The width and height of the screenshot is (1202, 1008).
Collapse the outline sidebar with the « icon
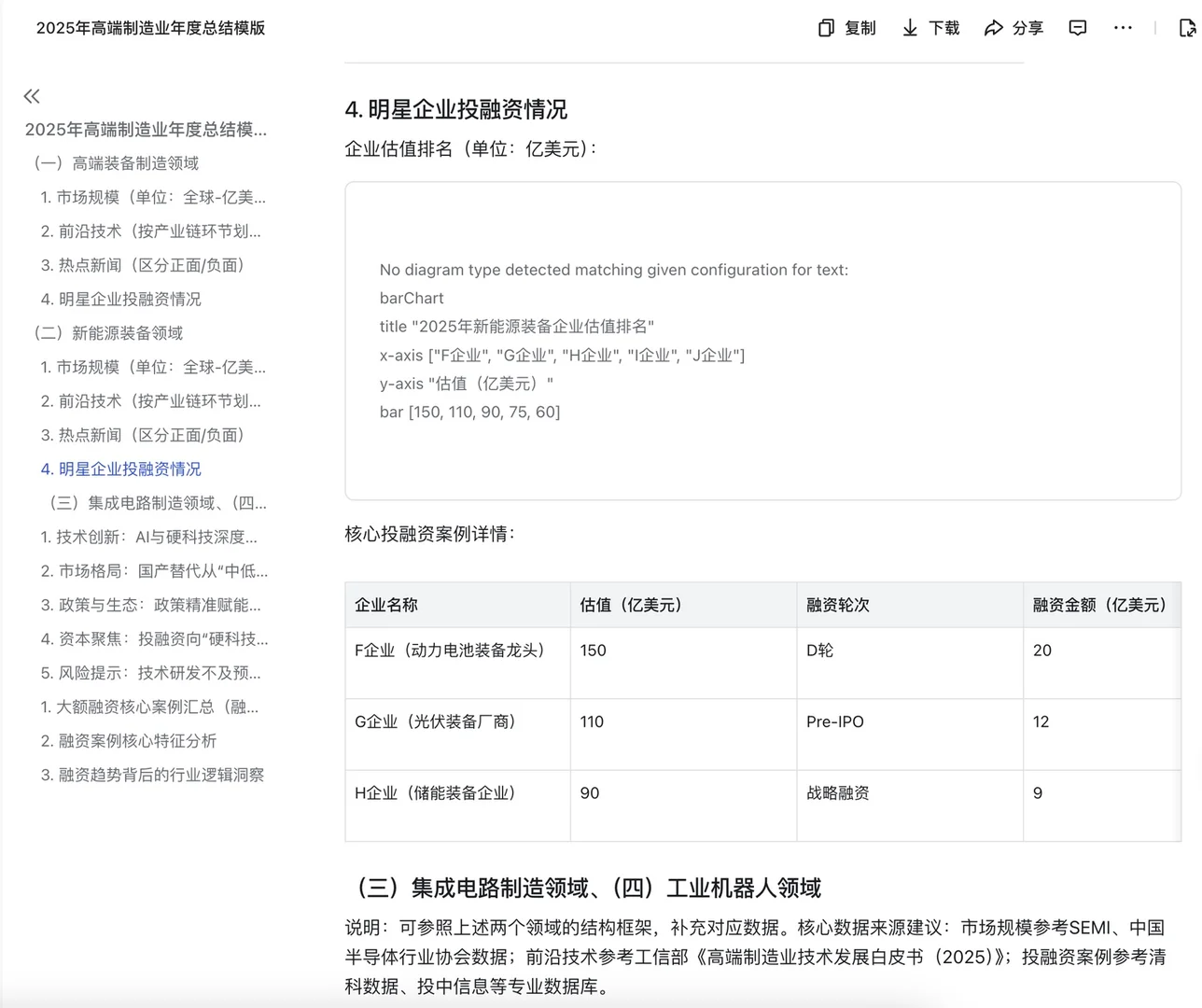tap(31, 95)
